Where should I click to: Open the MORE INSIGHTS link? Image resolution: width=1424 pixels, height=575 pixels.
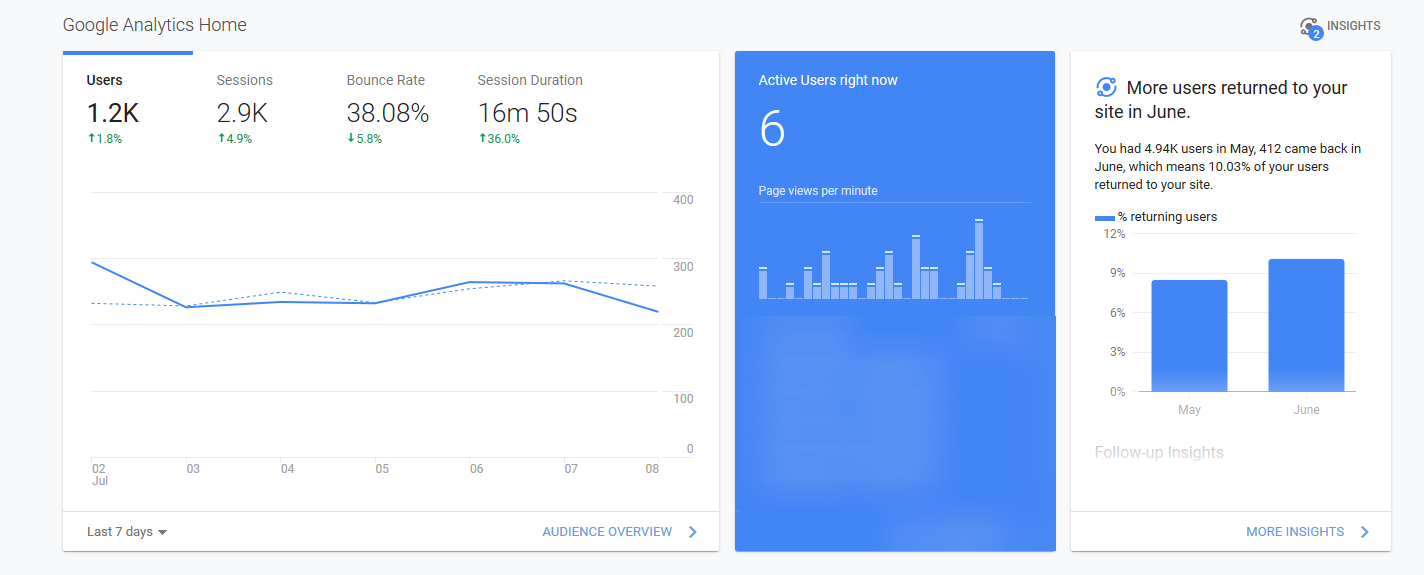pyautogui.click(x=1295, y=532)
